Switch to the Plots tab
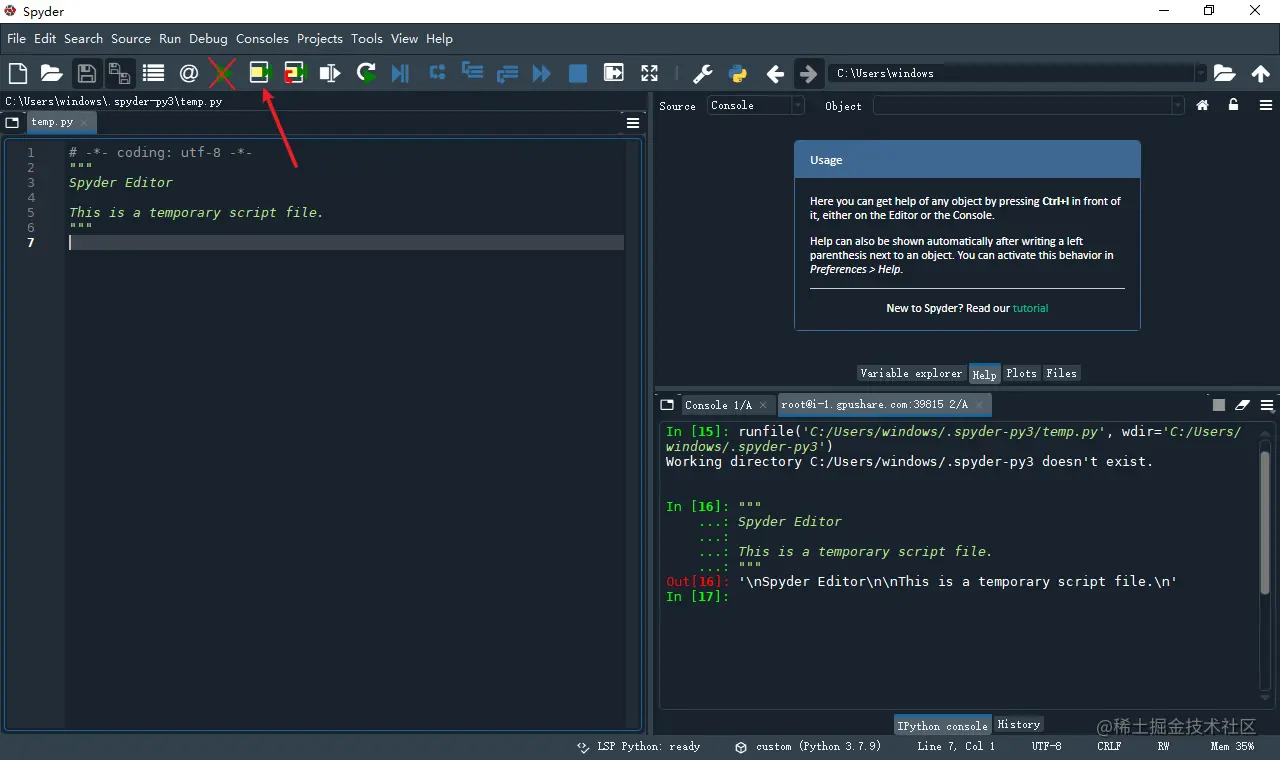Screen dimensions: 1280x760 pos(1021,373)
